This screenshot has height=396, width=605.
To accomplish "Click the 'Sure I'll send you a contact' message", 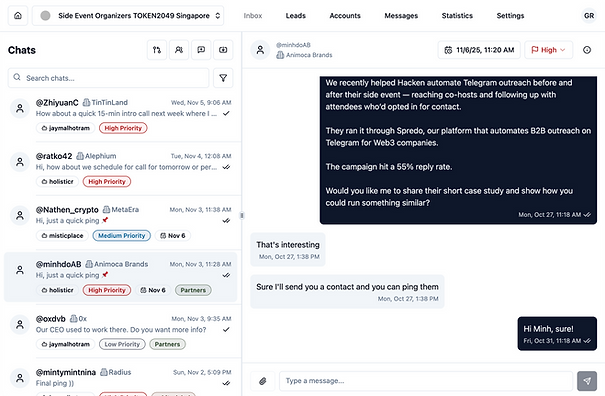I will click(347, 291).
